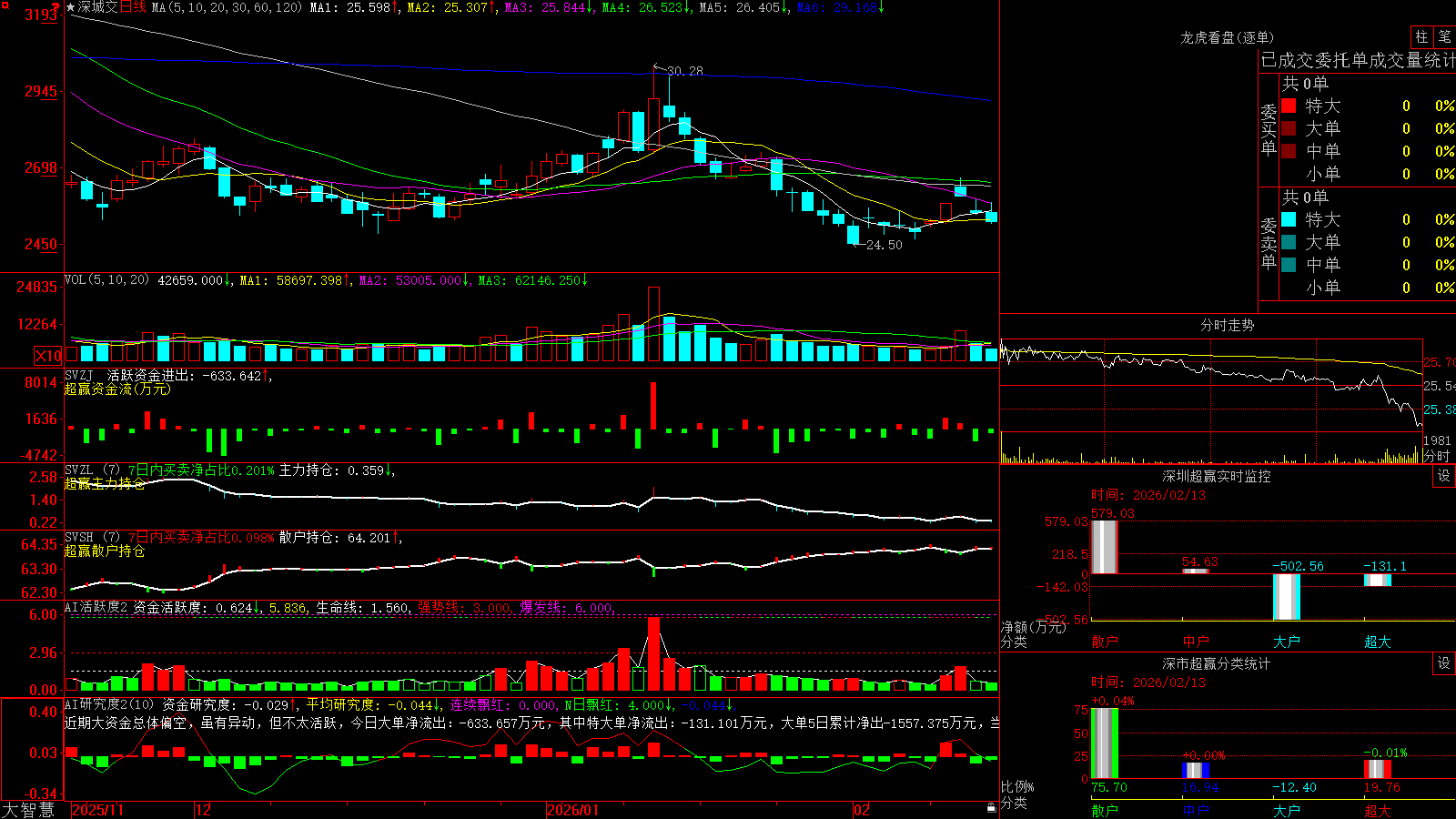Select the 2026/01 marker on timeline

[x=572, y=810]
